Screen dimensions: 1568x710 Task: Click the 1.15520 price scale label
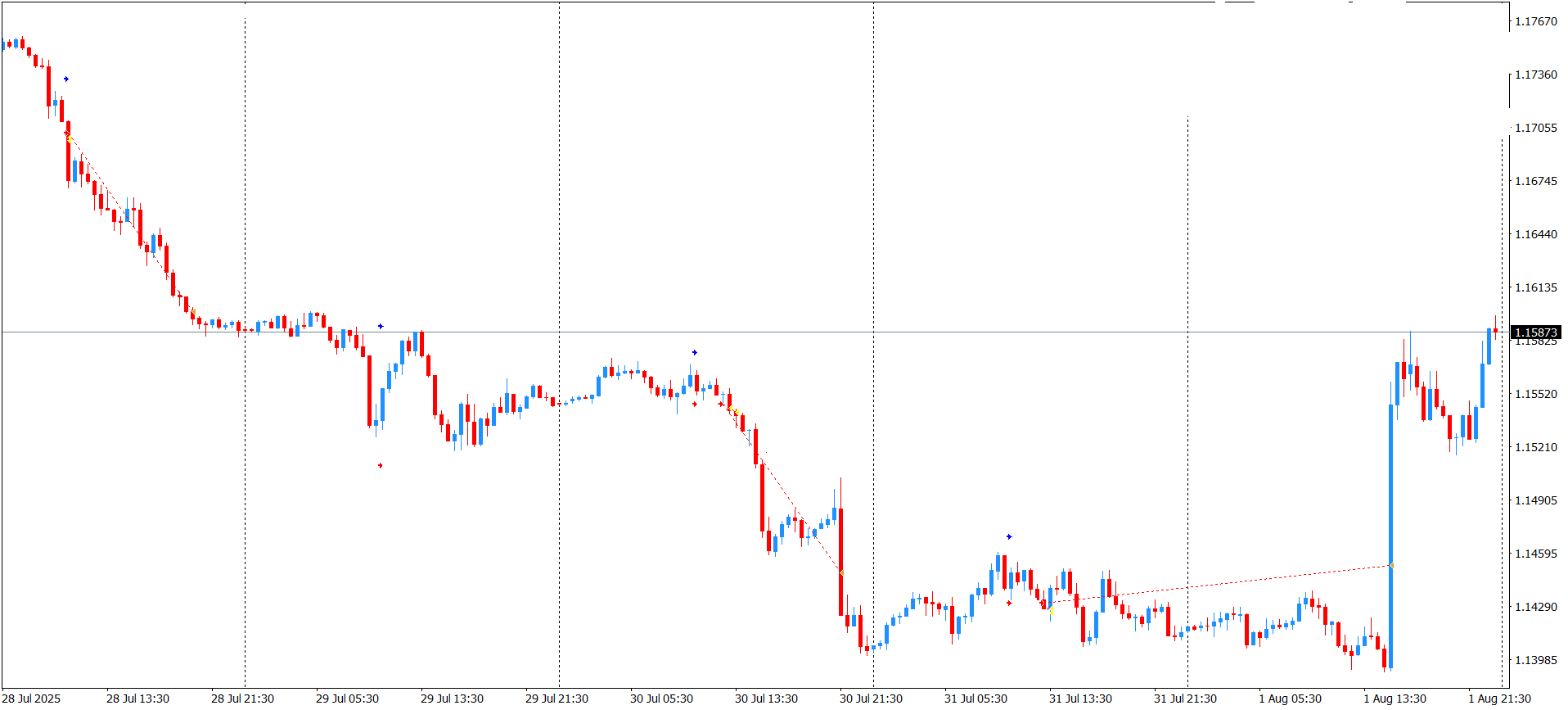pos(1536,394)
